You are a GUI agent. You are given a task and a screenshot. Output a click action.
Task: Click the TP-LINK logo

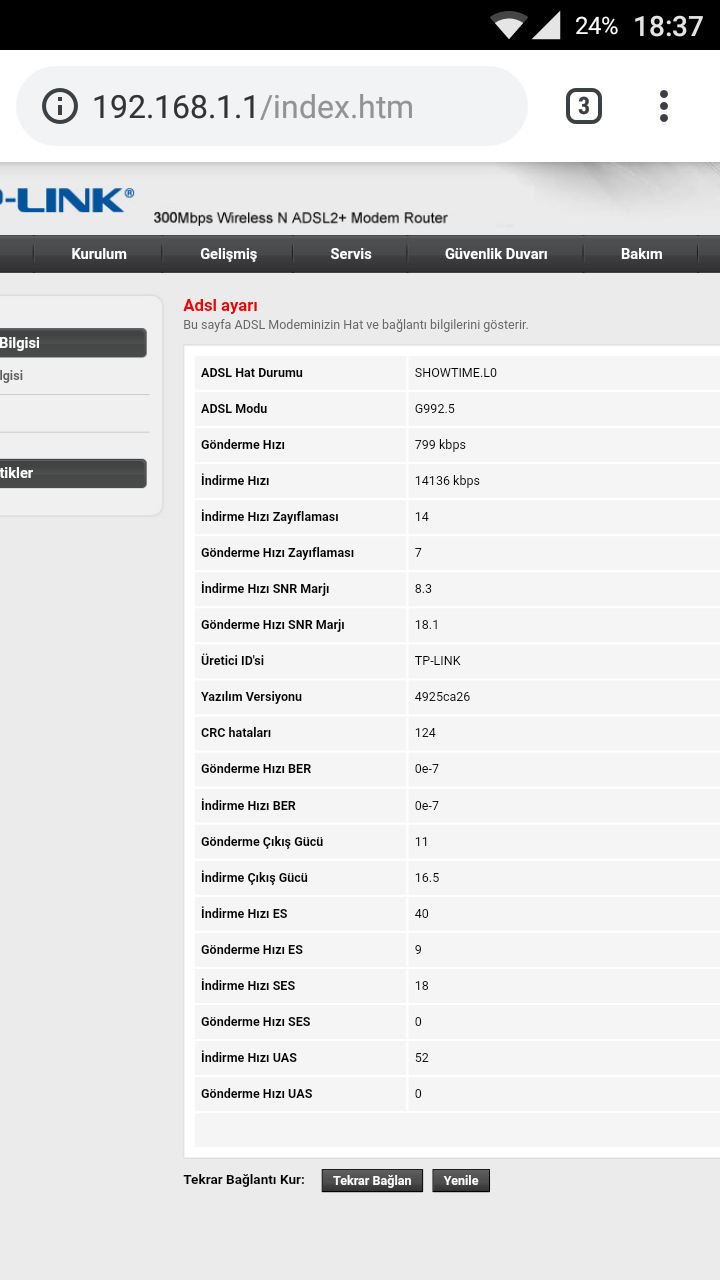click(67, 200)
